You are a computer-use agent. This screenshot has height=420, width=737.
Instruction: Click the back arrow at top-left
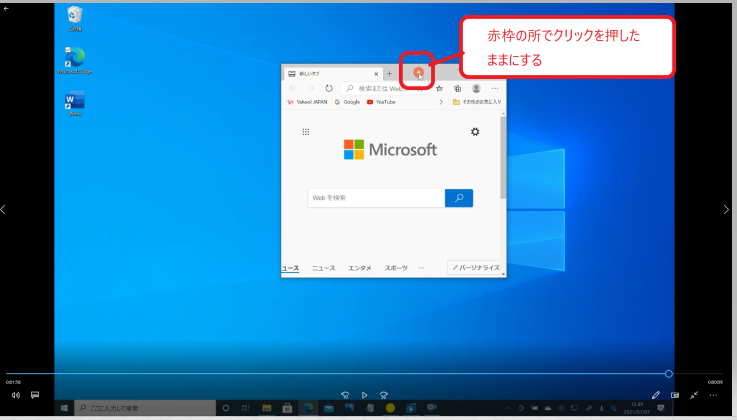pos(6,8)
